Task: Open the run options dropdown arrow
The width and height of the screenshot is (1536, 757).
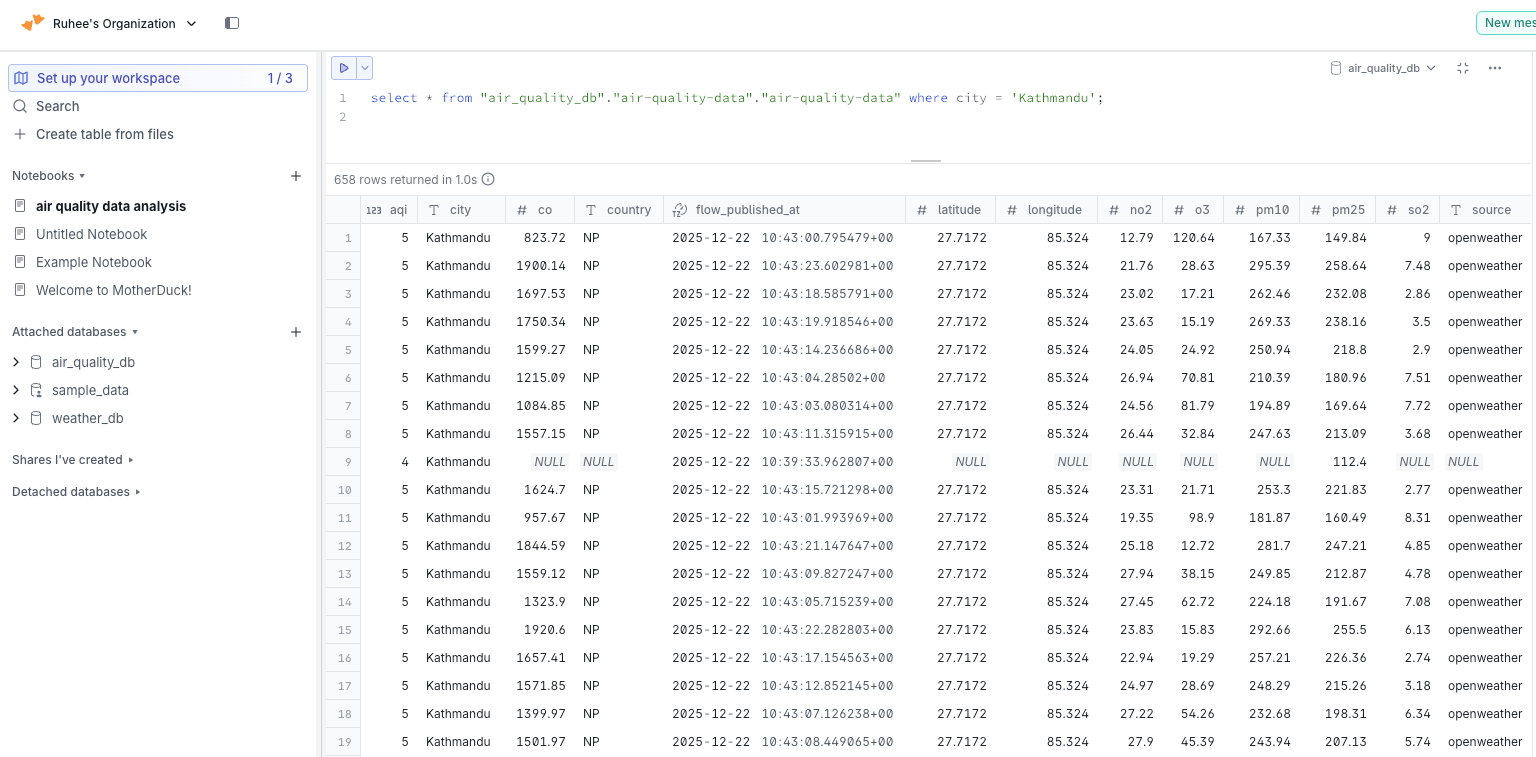Action: (x=365, y=68)
